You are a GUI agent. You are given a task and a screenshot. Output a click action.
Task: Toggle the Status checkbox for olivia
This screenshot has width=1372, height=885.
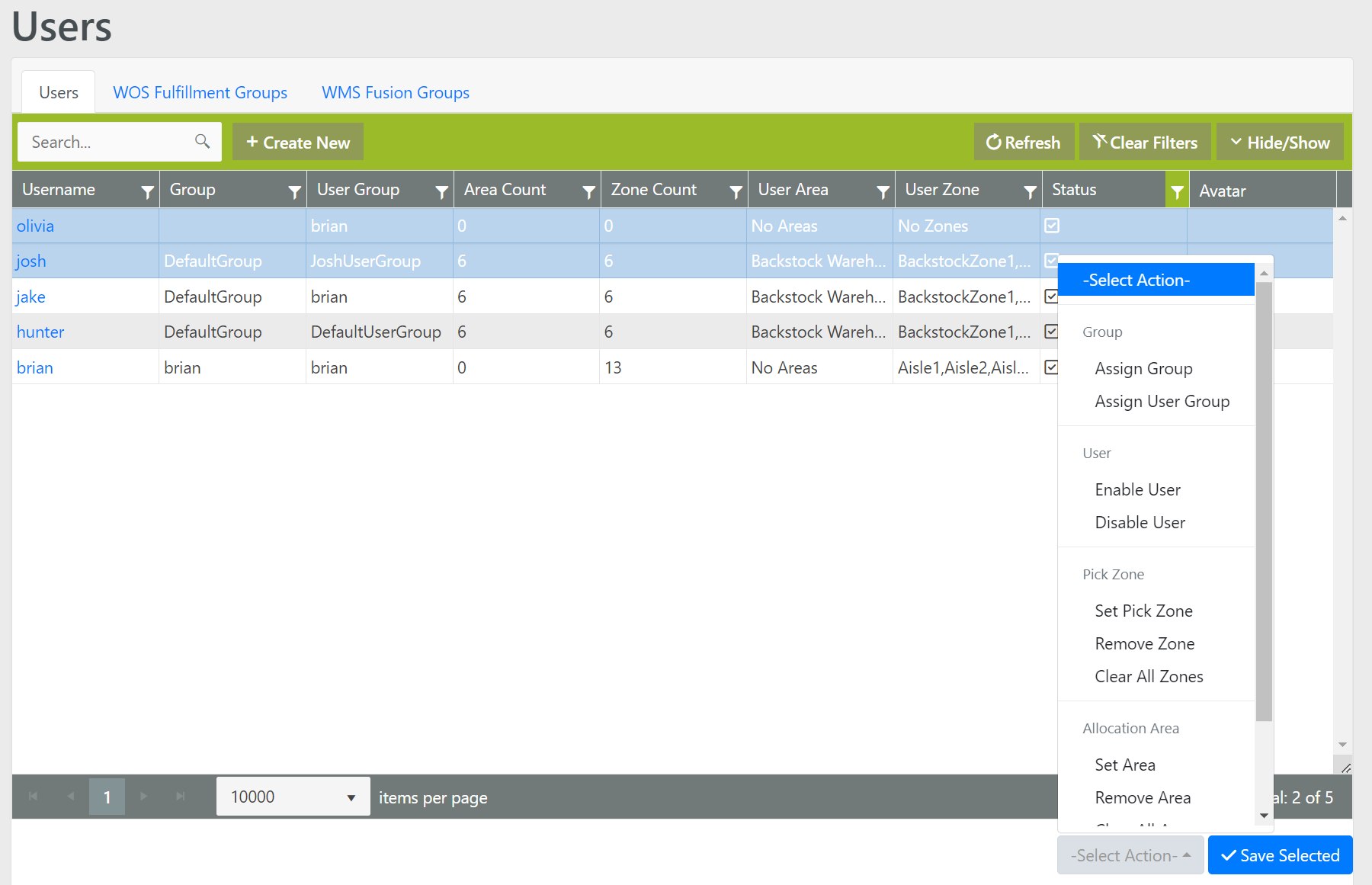(x=1052, y=226)
